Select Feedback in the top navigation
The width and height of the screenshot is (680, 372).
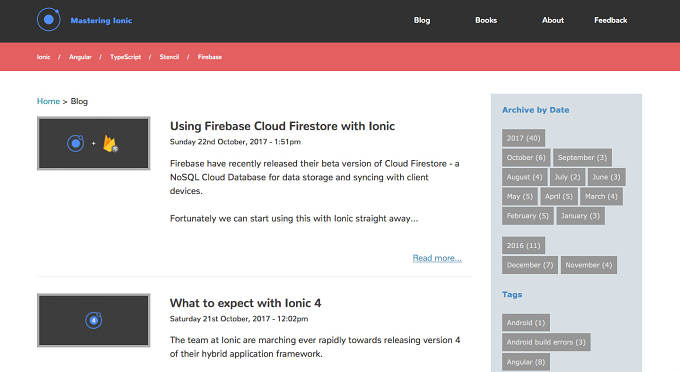611,20
